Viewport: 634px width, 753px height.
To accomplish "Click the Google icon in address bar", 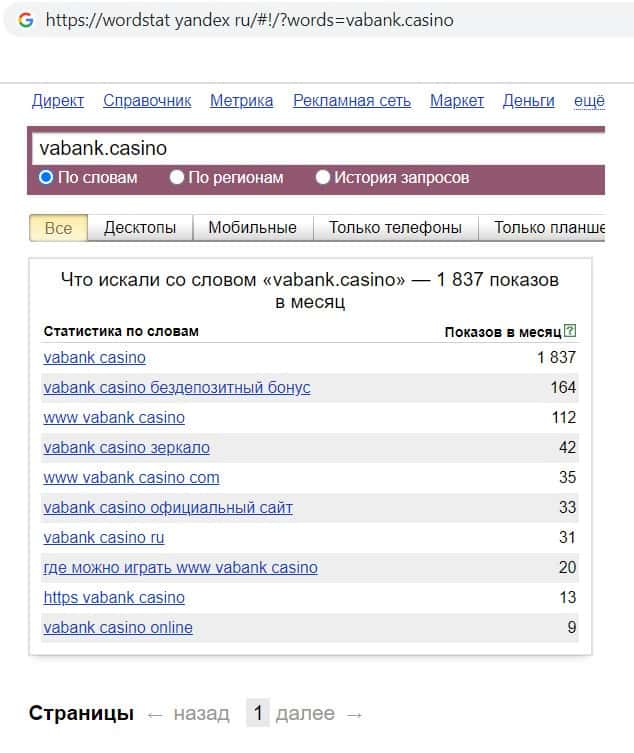I will click(x=25, y=20).
